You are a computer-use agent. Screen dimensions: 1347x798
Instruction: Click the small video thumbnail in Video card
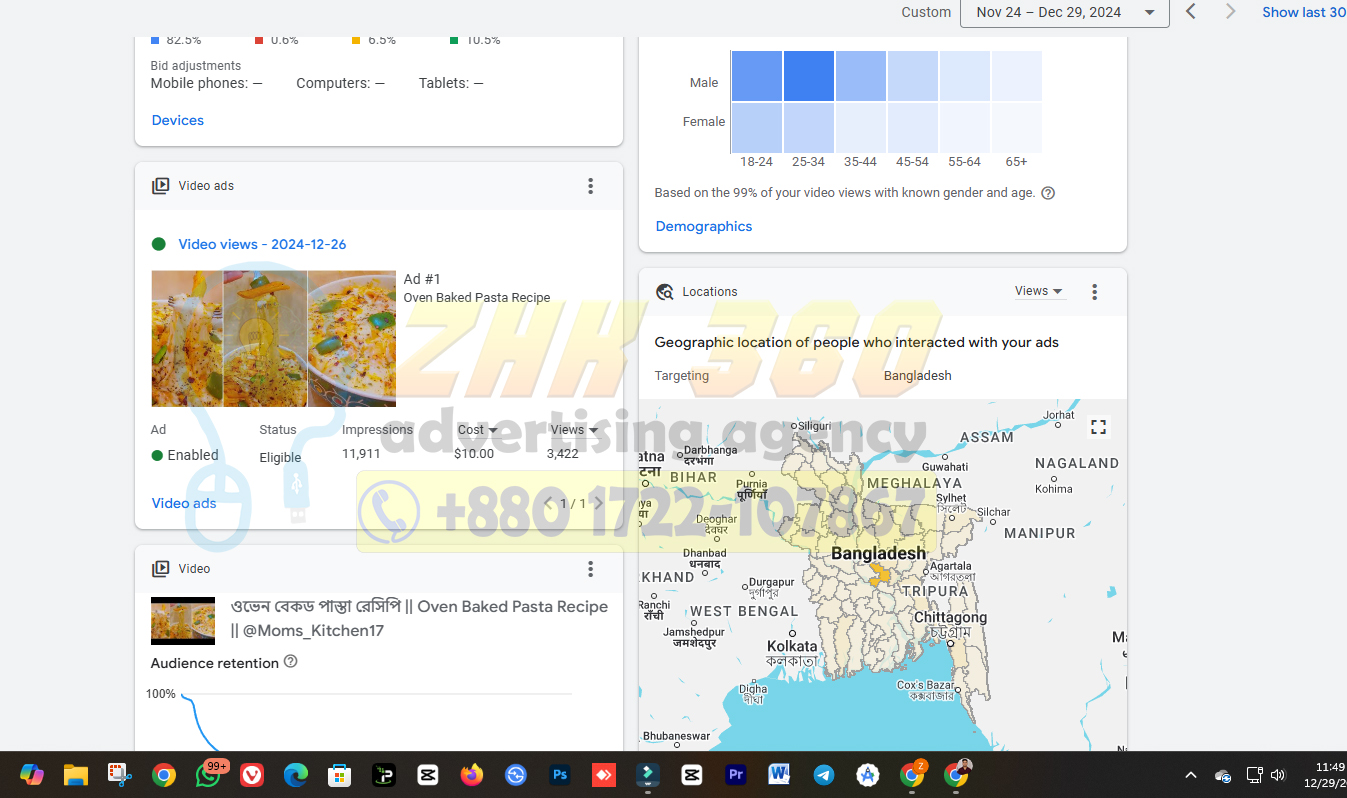(x=183, y=621)
